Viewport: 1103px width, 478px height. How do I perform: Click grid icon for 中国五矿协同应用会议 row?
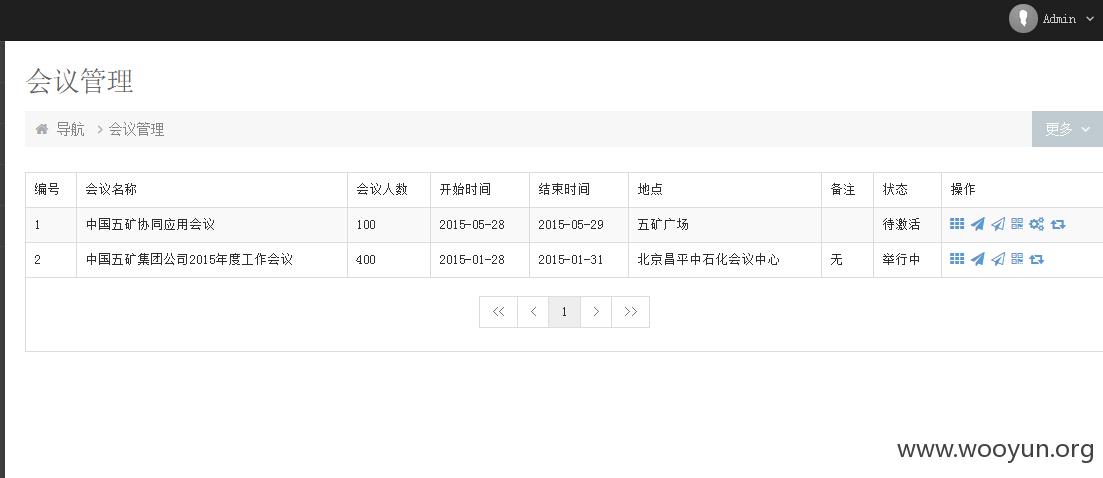[957, 224]
